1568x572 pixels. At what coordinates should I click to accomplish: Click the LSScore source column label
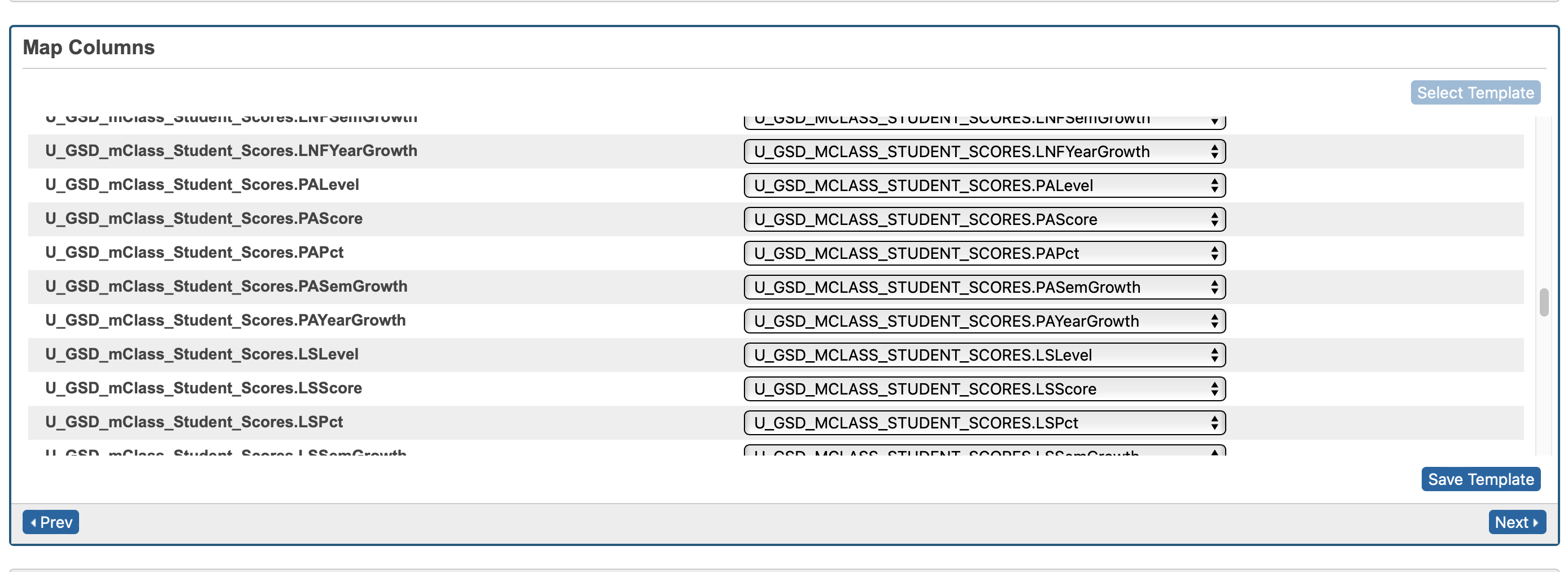click(x=203, y=388)
